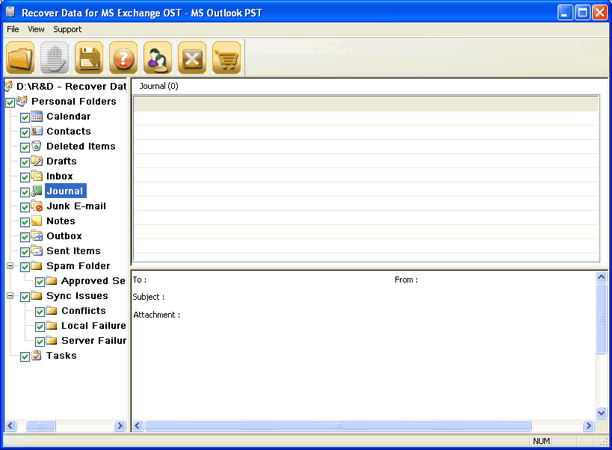Collapse the Spam Folder tree node

[10, 266]
